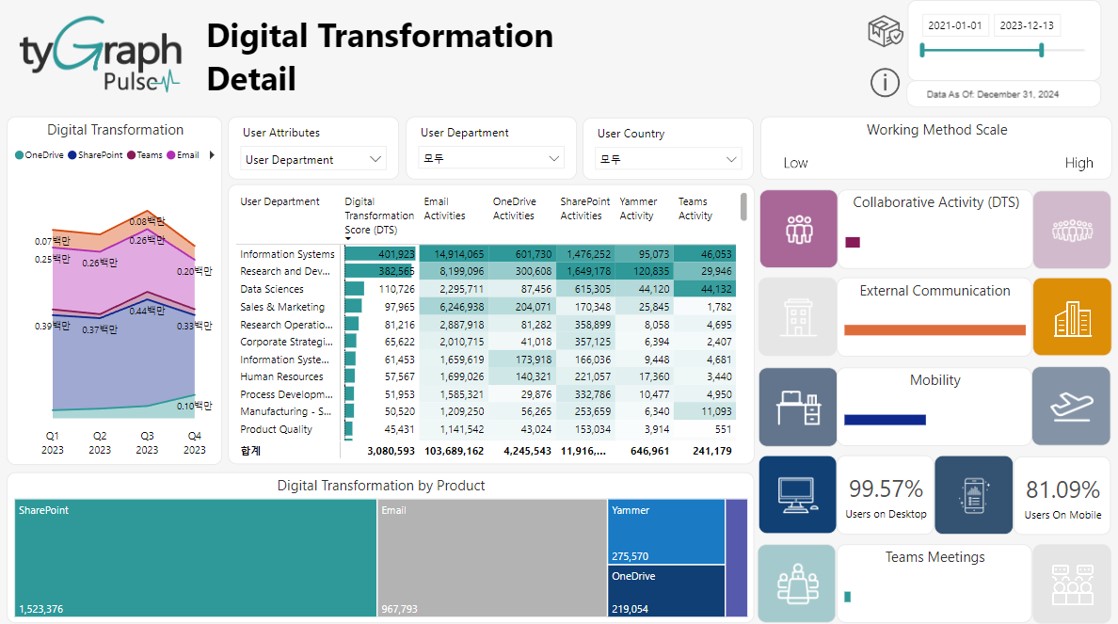Click the DTS value 401,923

[396, 254]
